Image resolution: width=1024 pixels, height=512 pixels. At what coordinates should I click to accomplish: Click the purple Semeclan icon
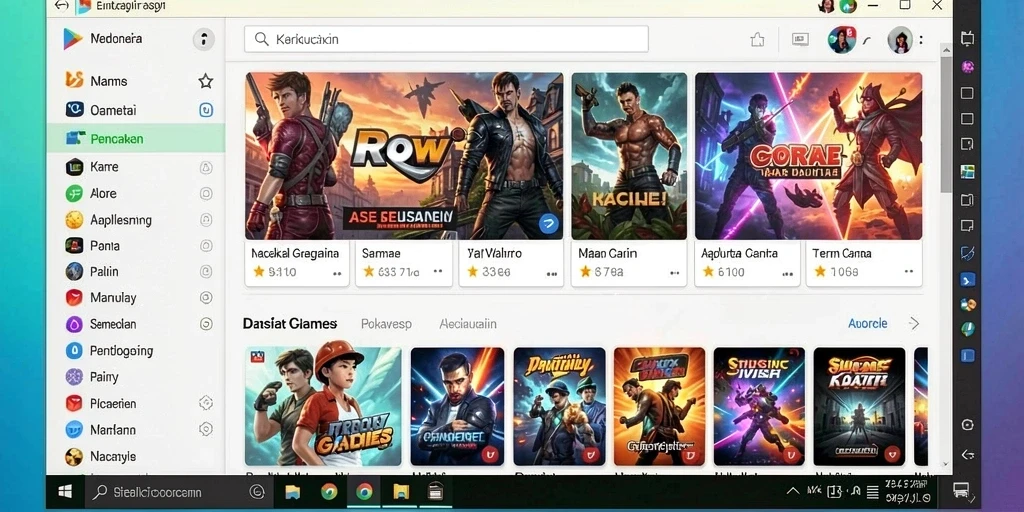coord(74,324)
